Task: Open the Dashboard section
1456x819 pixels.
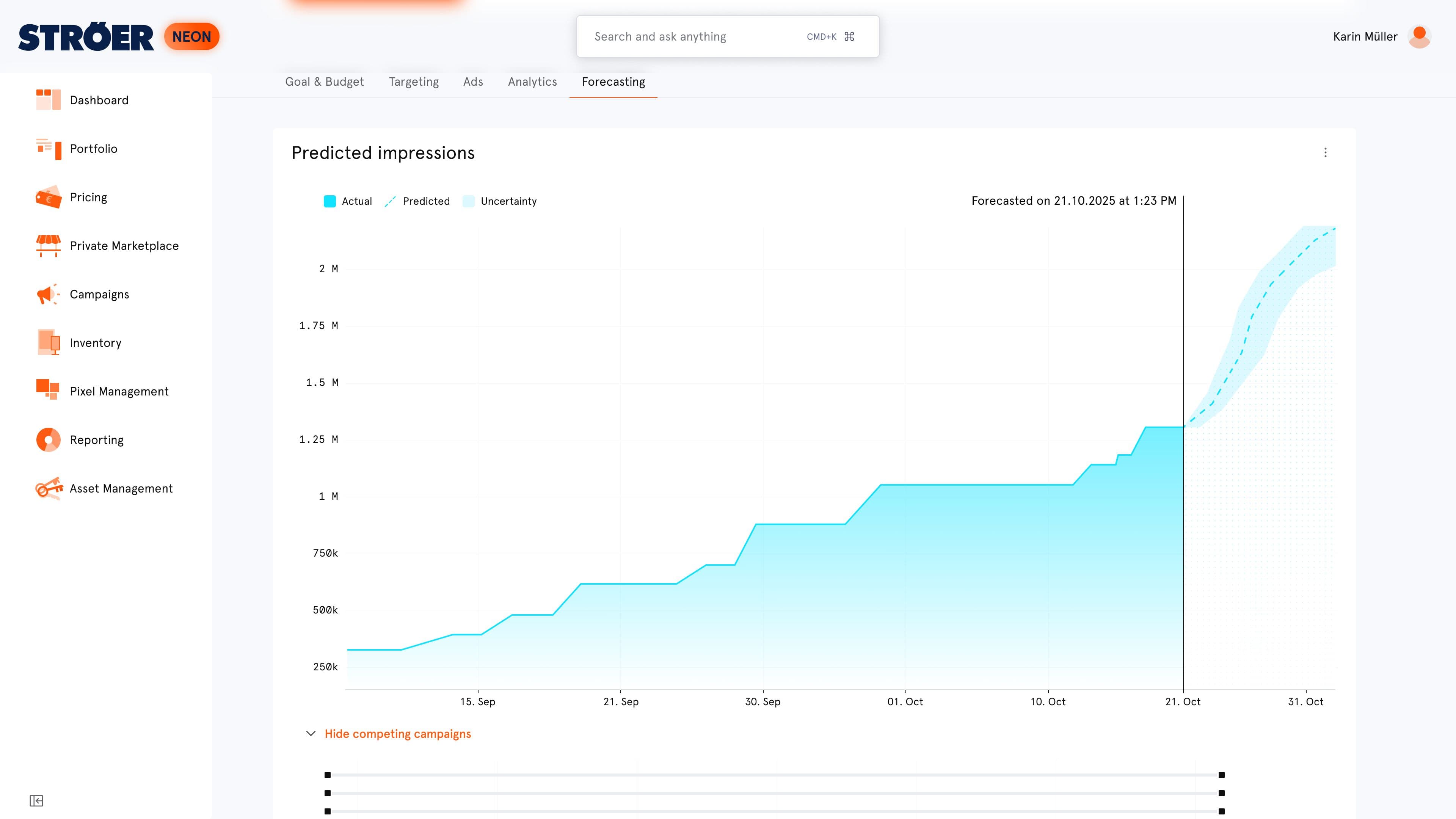Action: pos(99,100)
